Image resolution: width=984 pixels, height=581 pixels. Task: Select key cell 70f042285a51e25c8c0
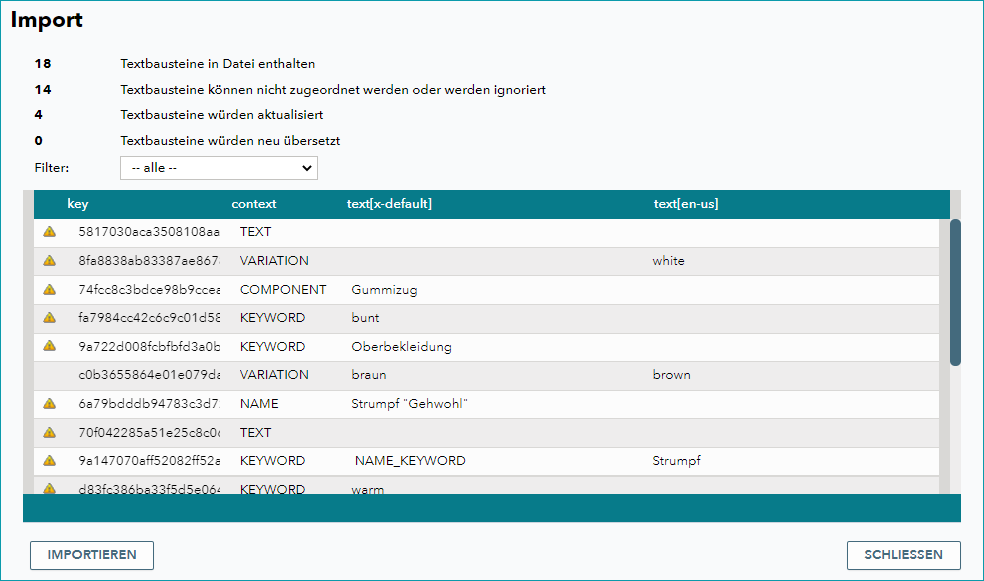pyautogui.click(x=149, y=432)
